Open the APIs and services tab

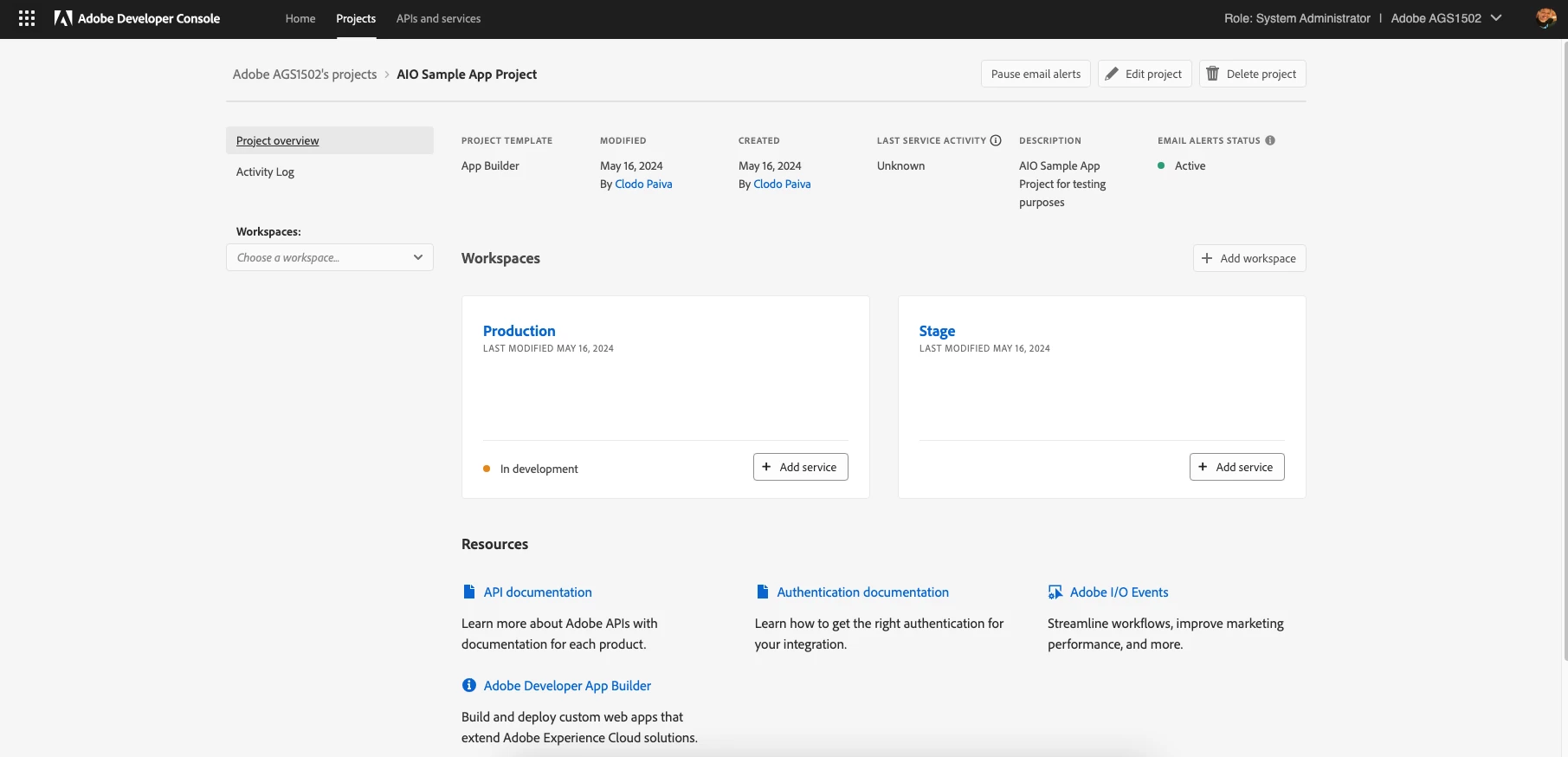438,18
